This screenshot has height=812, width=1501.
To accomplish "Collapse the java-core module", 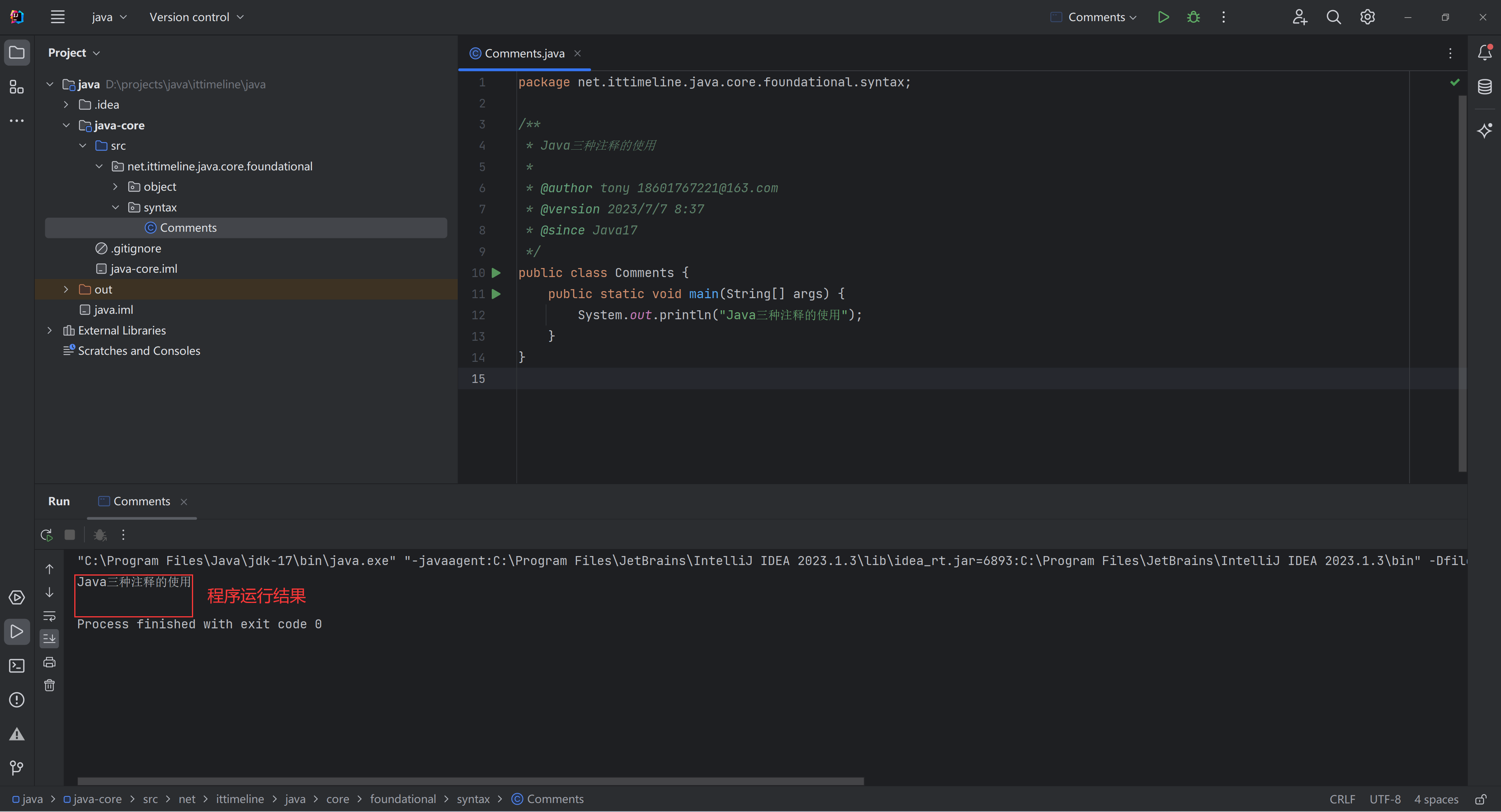I will 66,125.
